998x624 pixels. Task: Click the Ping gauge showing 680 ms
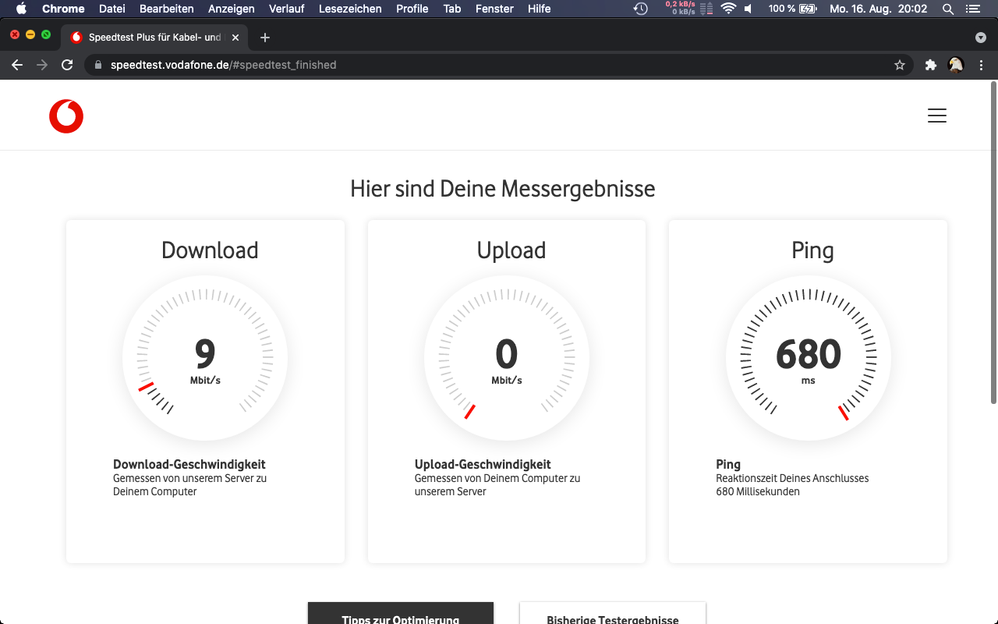[x=808, y=358]
